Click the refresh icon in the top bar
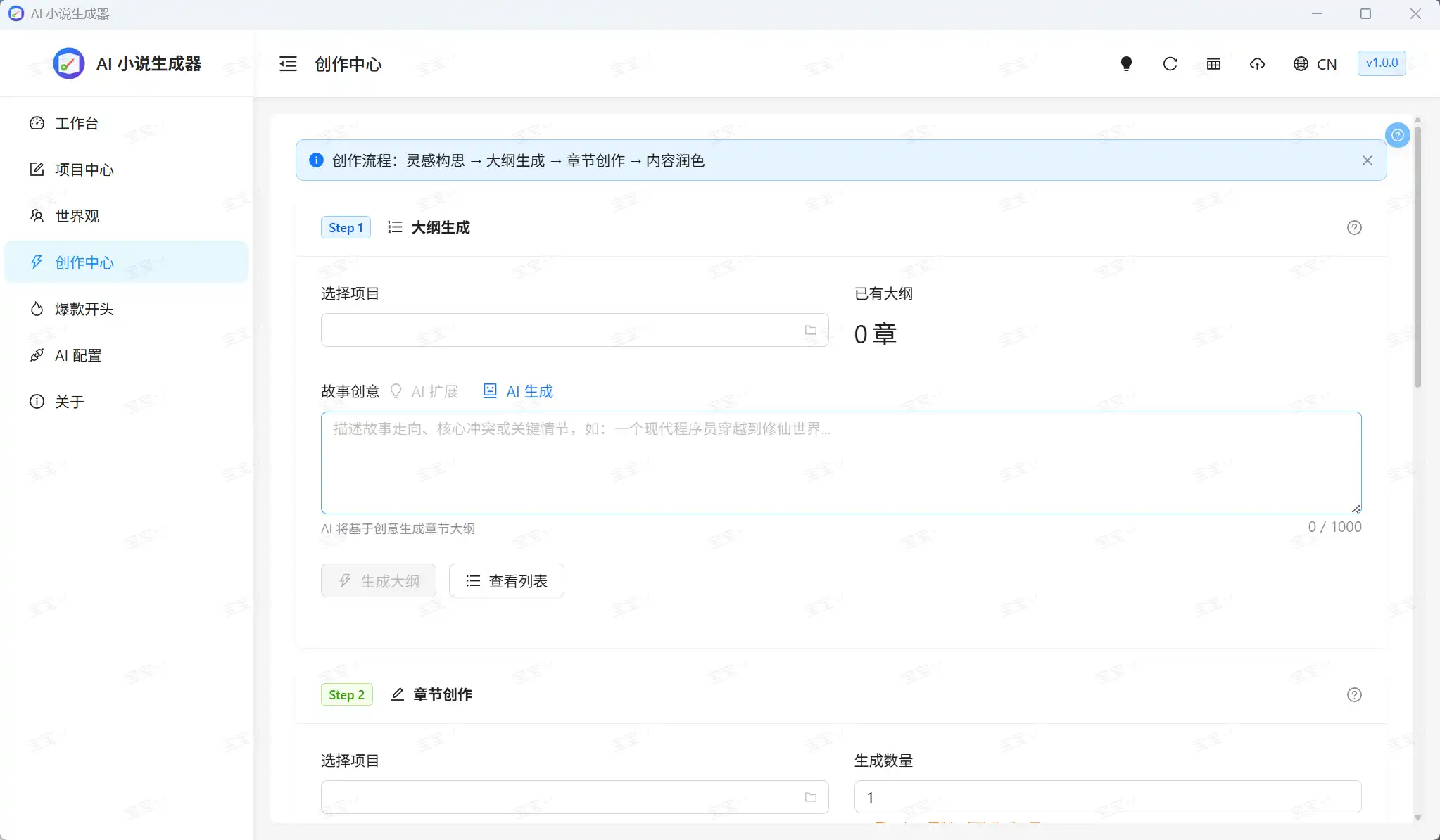Screen dimensions: 1440x840 (1169, 63)
